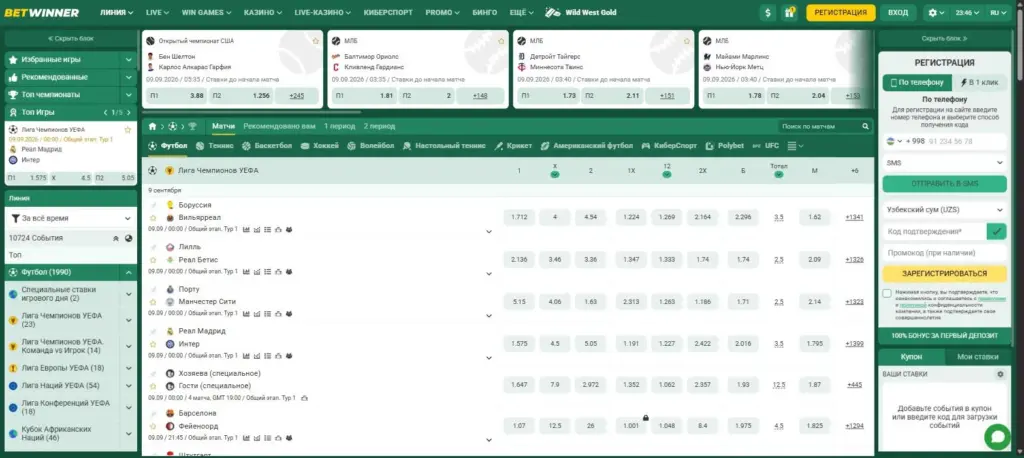The image size is (1024, 458).
Task: Open the SMS delivery method dropdown
Action: click(x=944, y=163)
